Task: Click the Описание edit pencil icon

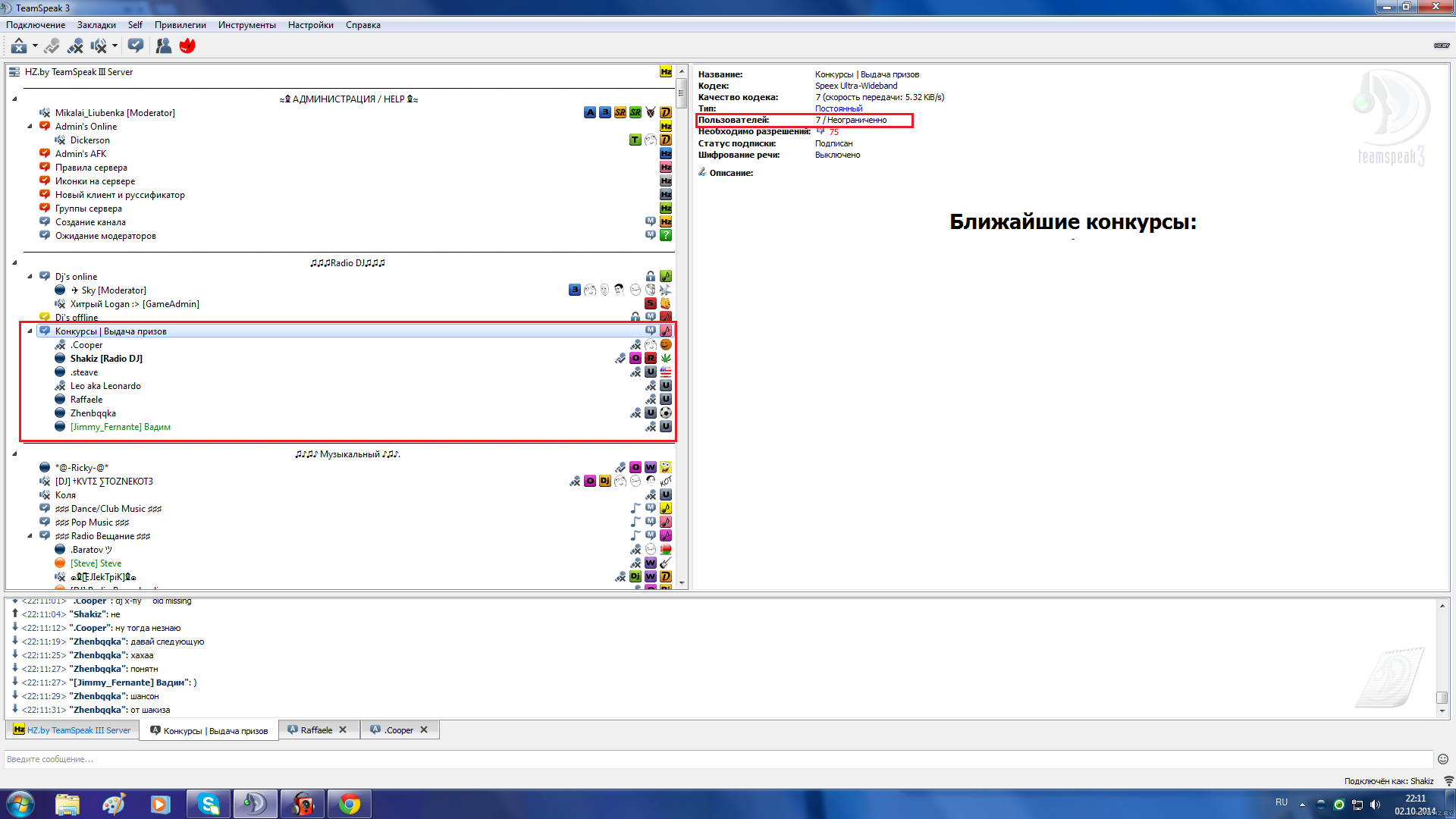Action: 702,172
